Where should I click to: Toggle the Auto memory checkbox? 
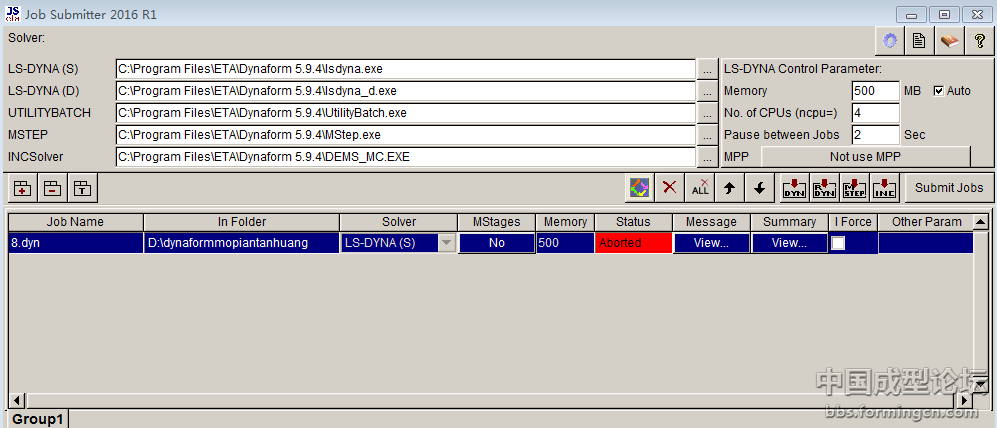coord(938,91)
